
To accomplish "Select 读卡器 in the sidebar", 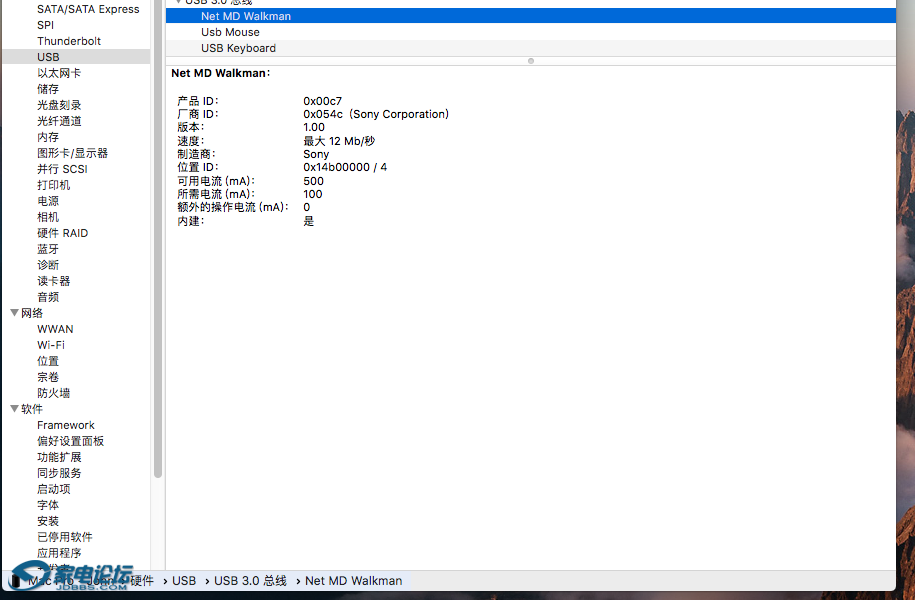I will click(54, 281).
